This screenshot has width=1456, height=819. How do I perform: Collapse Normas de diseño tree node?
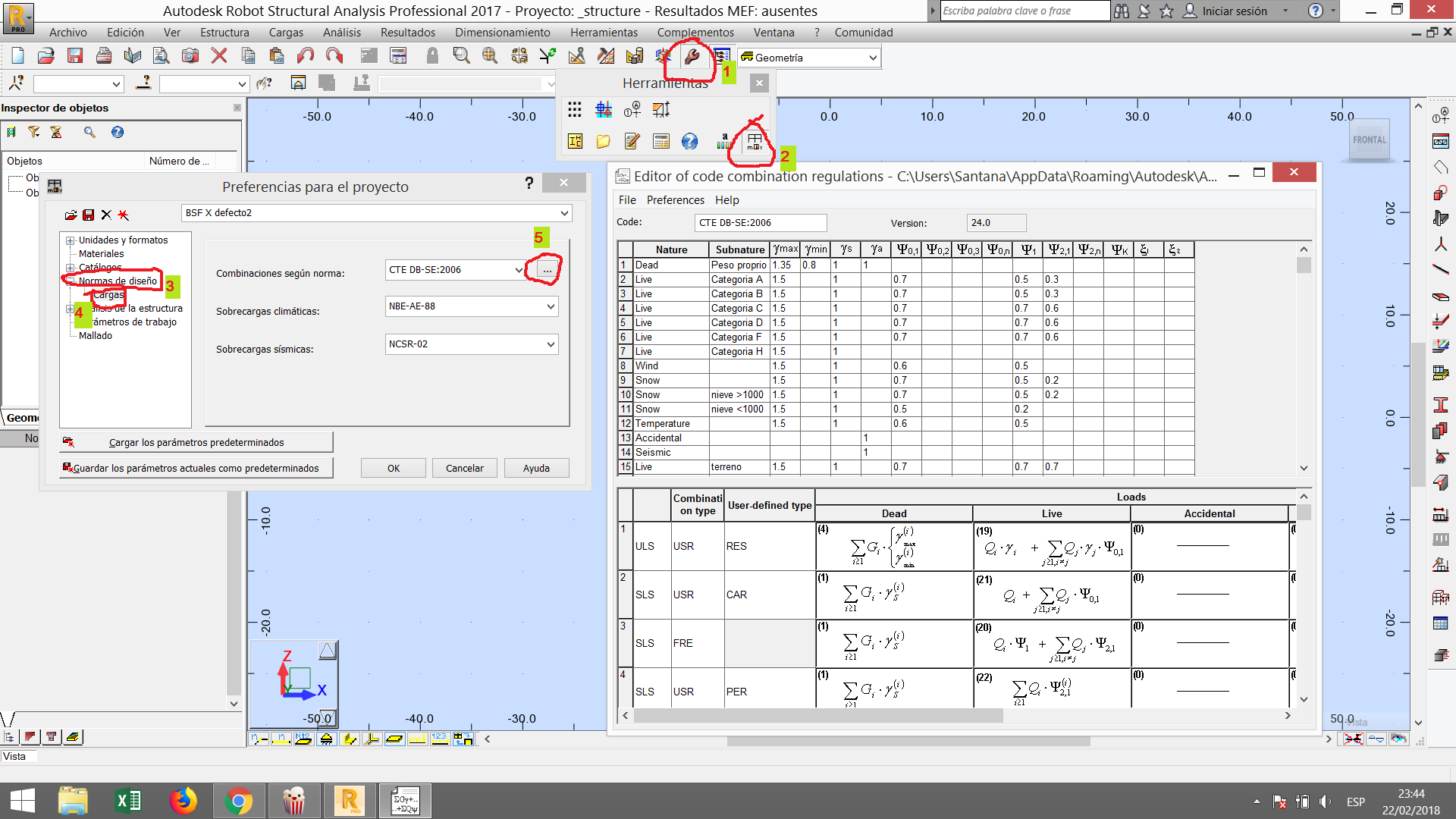[x=71, y=281]
